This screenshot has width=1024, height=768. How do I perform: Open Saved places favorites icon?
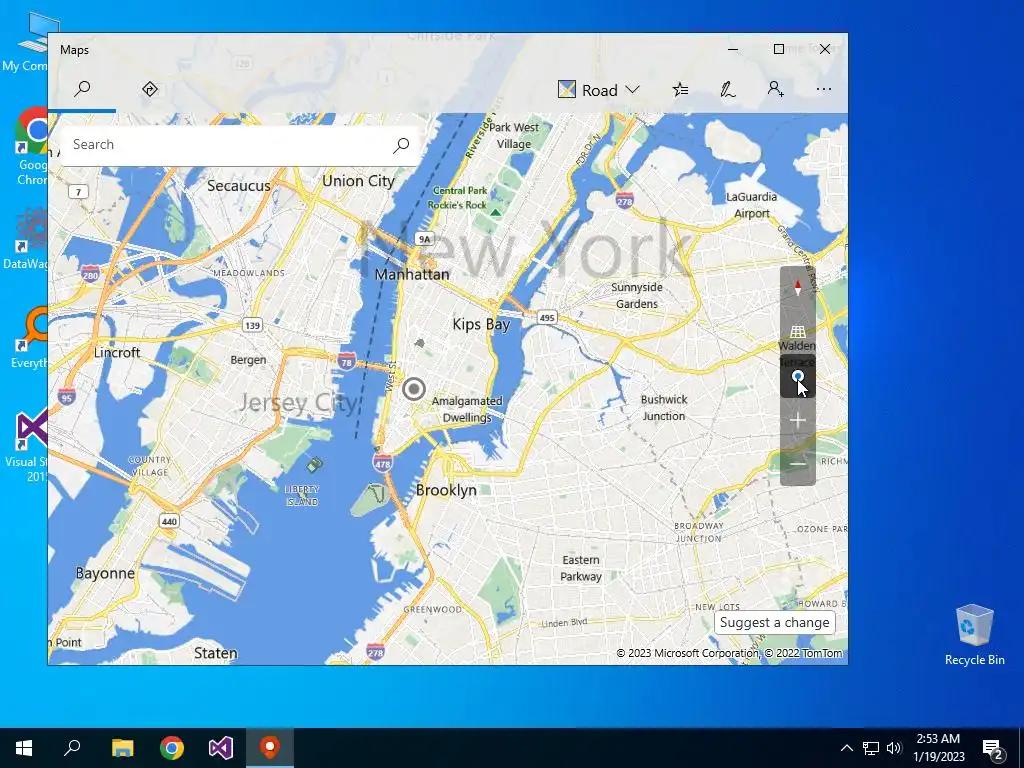[x=680, y=89]
